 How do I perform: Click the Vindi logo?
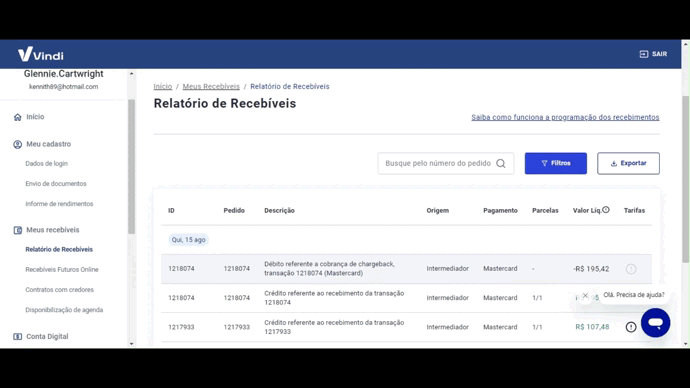[x=40, y=54]
